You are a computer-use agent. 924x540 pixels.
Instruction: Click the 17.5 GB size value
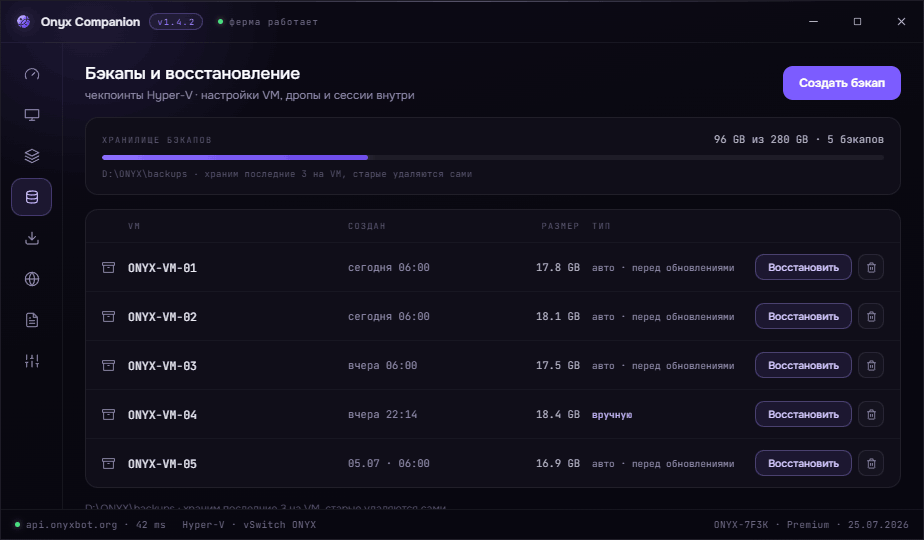[x=557, y=366]
